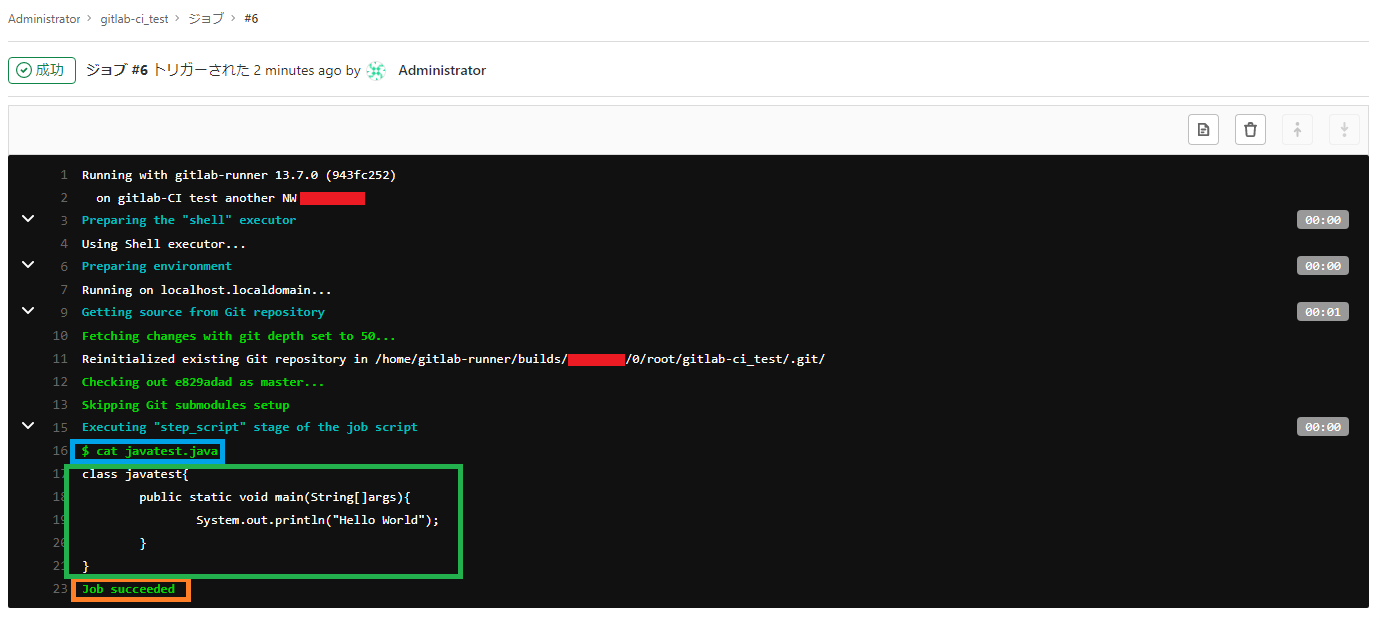Show the complete raw job log
Image resolution: width=1375 pixels, height=620 pixels.
point(1203,129)
